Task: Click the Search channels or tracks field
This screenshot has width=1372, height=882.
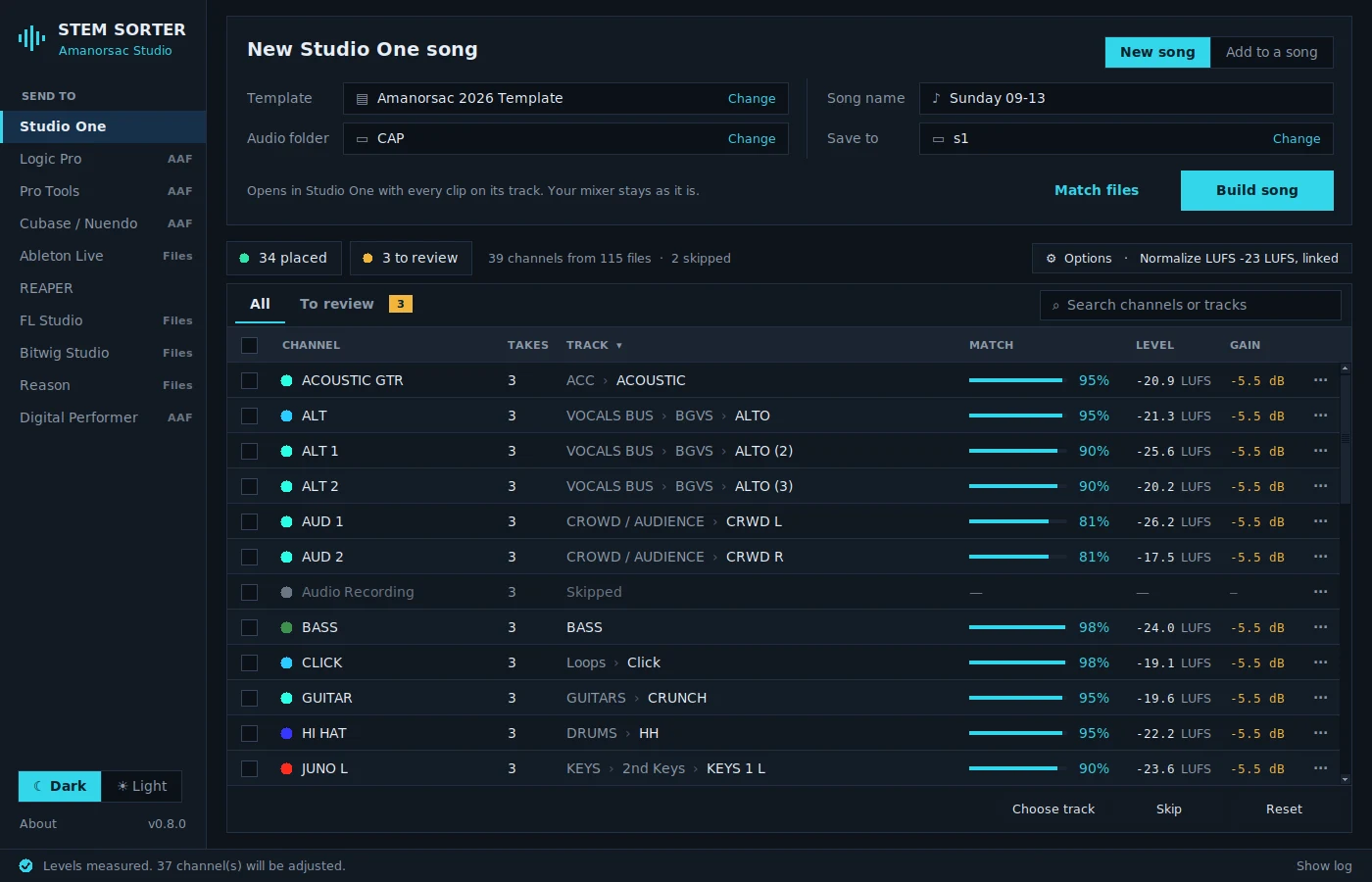Action: [1191, 305]
